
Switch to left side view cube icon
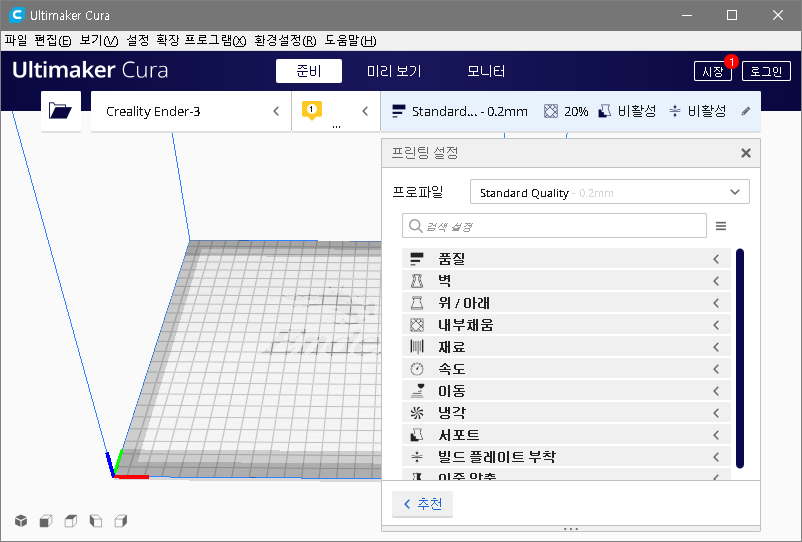point(96,521)
